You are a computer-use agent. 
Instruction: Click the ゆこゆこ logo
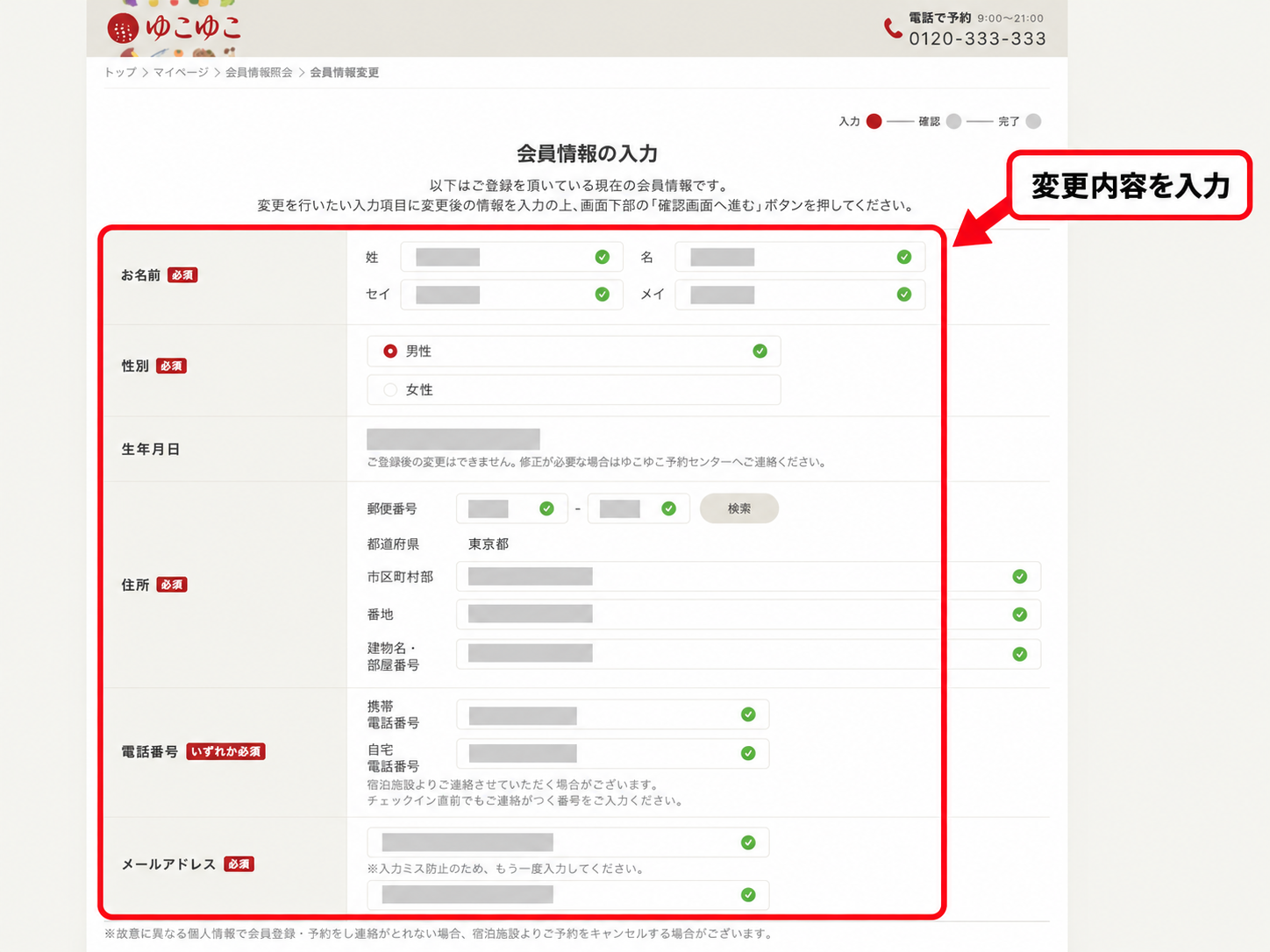(174, 28)
